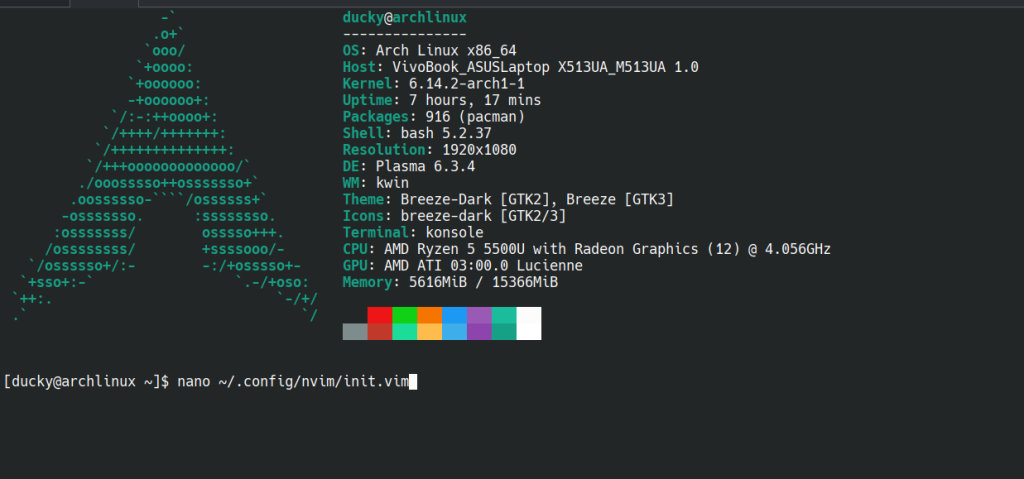The width and height of the screenshot is (1024, 479).
Task: Click the dark teal swatch in lower row
Action: 504,332
